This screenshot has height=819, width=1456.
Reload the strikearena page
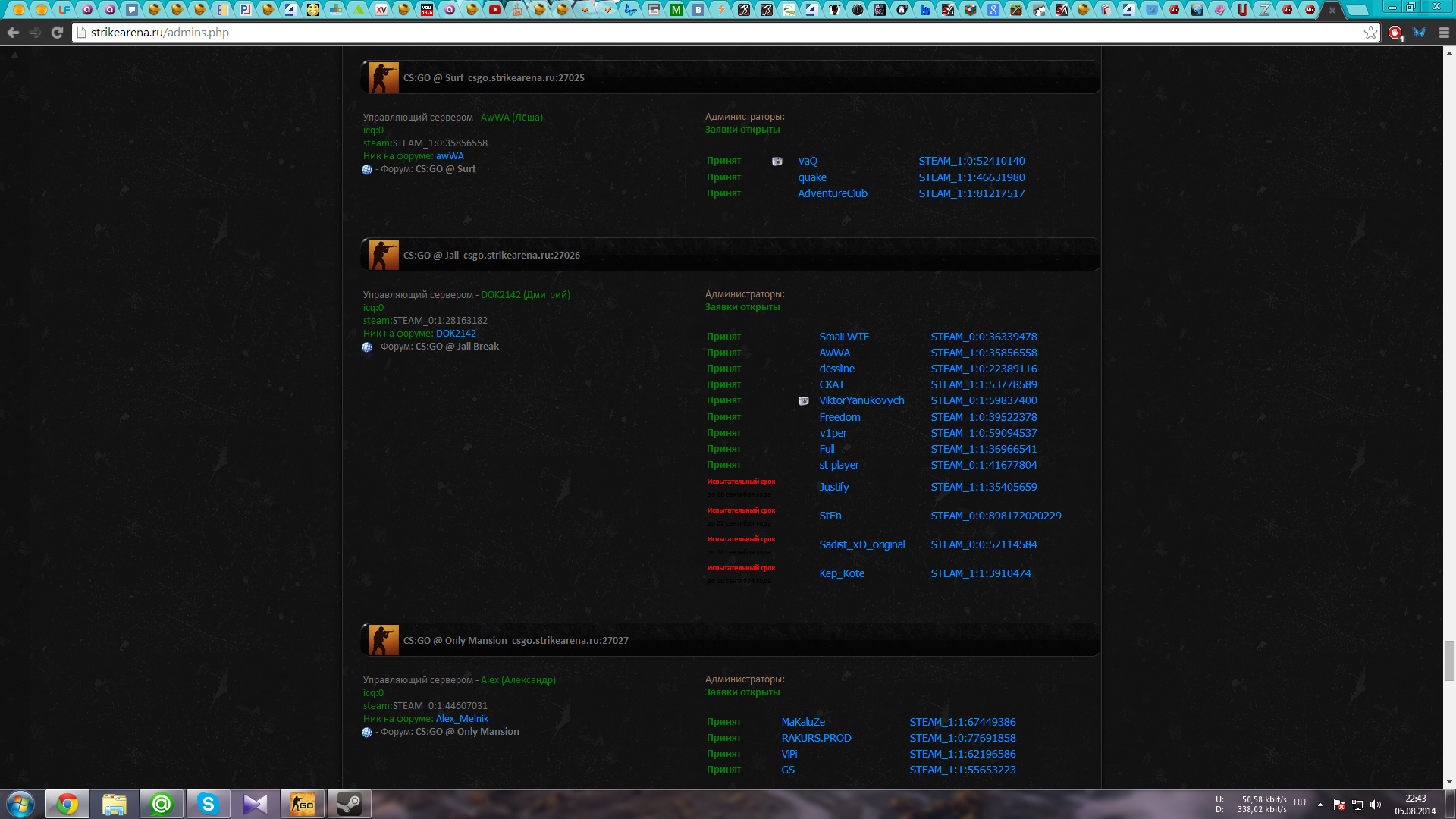click(x=57, y=33)
